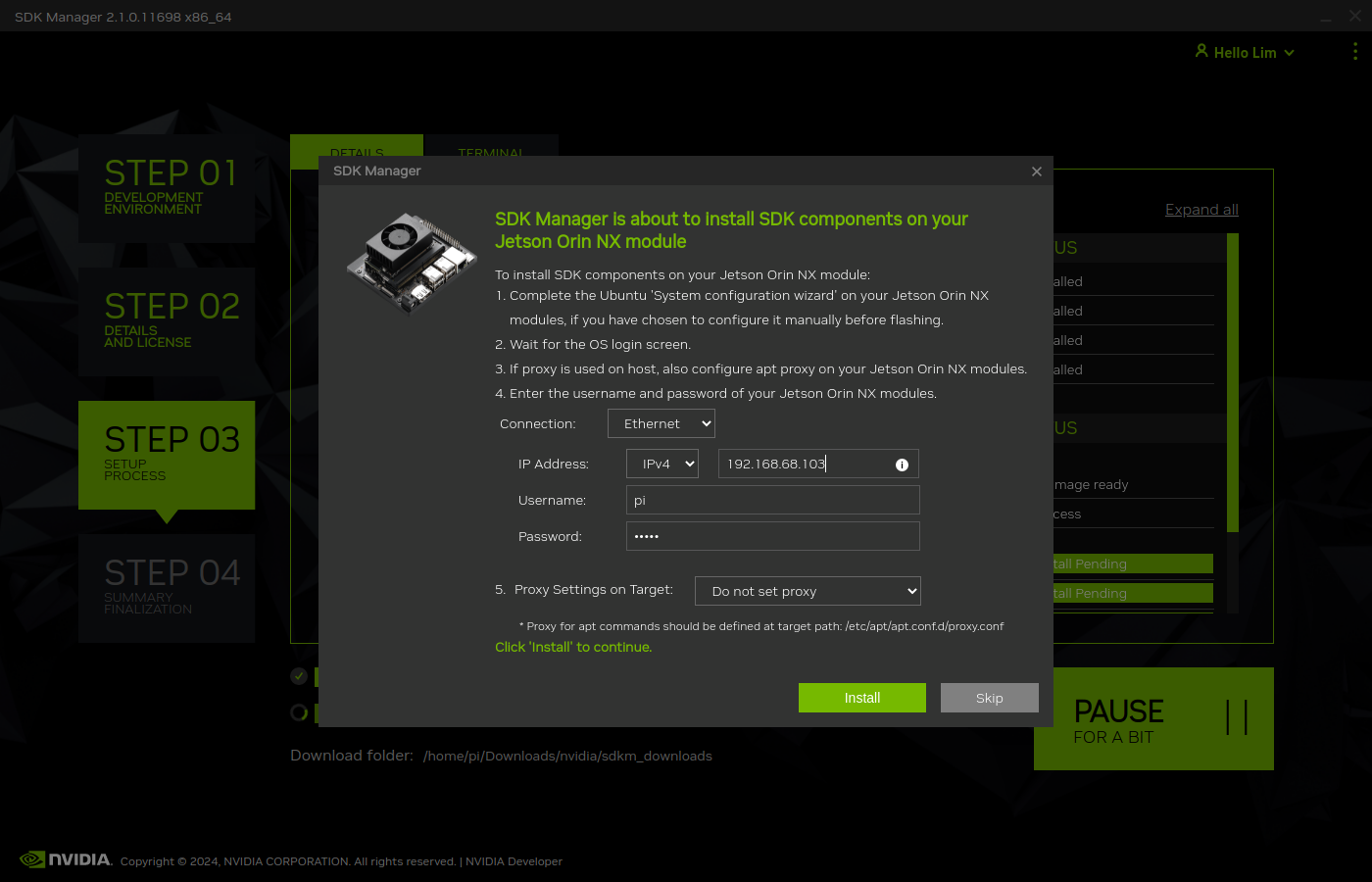Viewport: 1372px width, 882px height.
Task: Open the Connection dropdown set to Ethernet
Action: pyautogui.click(x=661, y=423)
